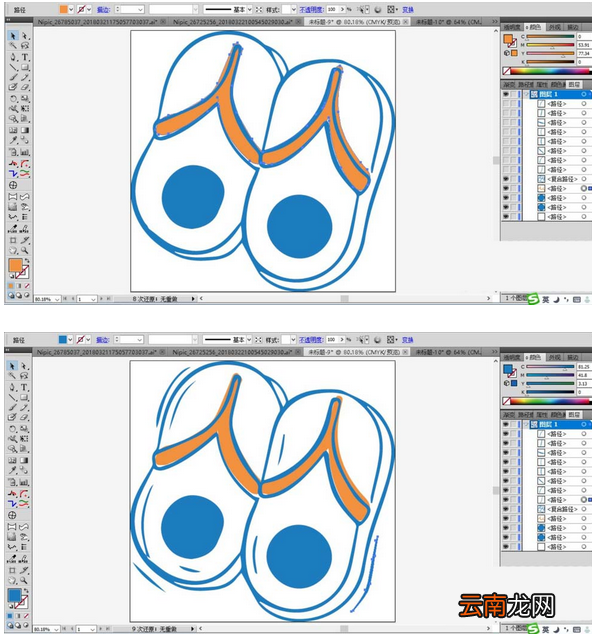Select the Pencil tool in the upper screenshot
The image size is (592, 634).
[25, 77]
